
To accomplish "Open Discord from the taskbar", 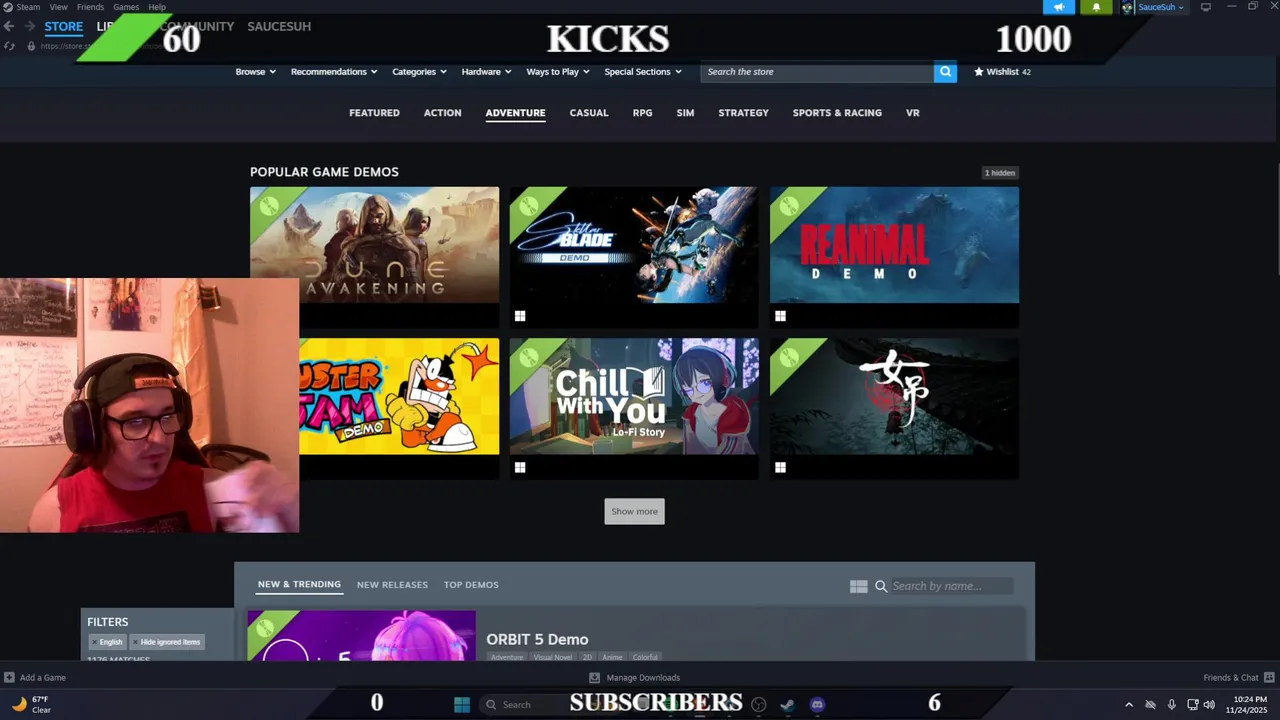I will (x=817, y=704).
